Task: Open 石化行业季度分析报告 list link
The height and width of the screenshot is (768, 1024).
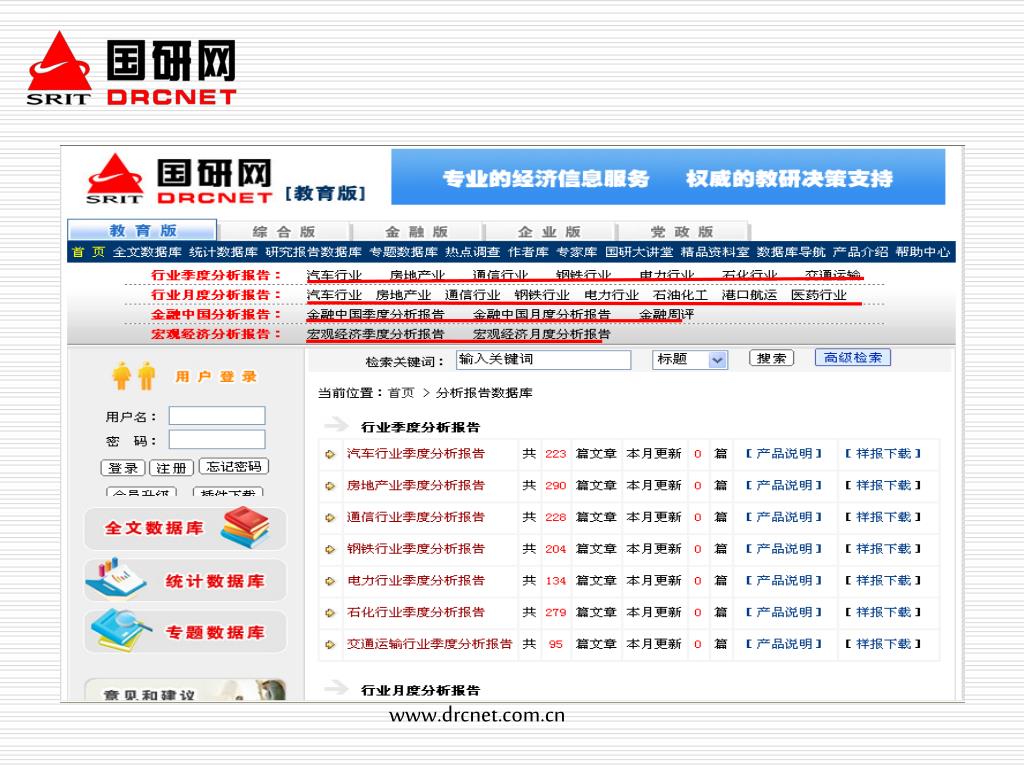Action: coord(415,613)
